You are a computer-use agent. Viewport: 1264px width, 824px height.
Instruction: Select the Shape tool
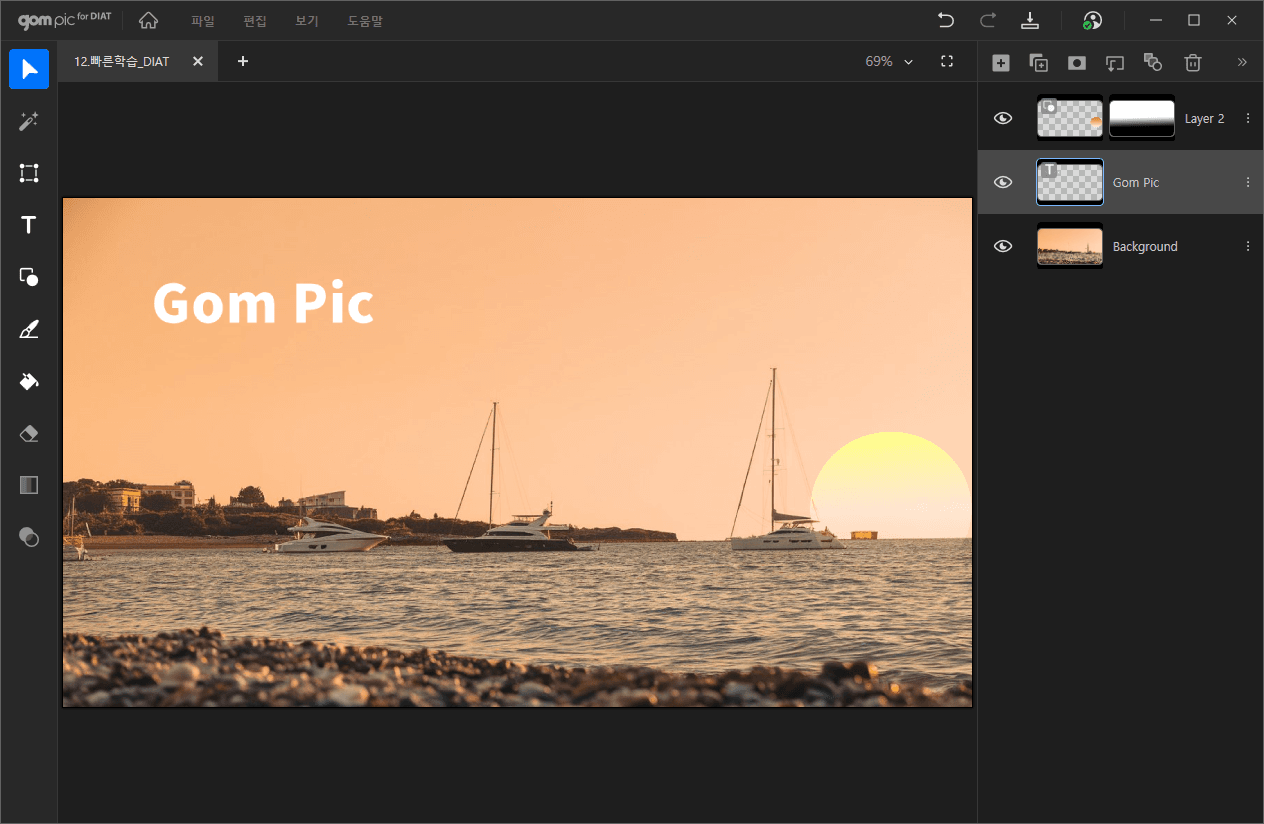point(29,277)
